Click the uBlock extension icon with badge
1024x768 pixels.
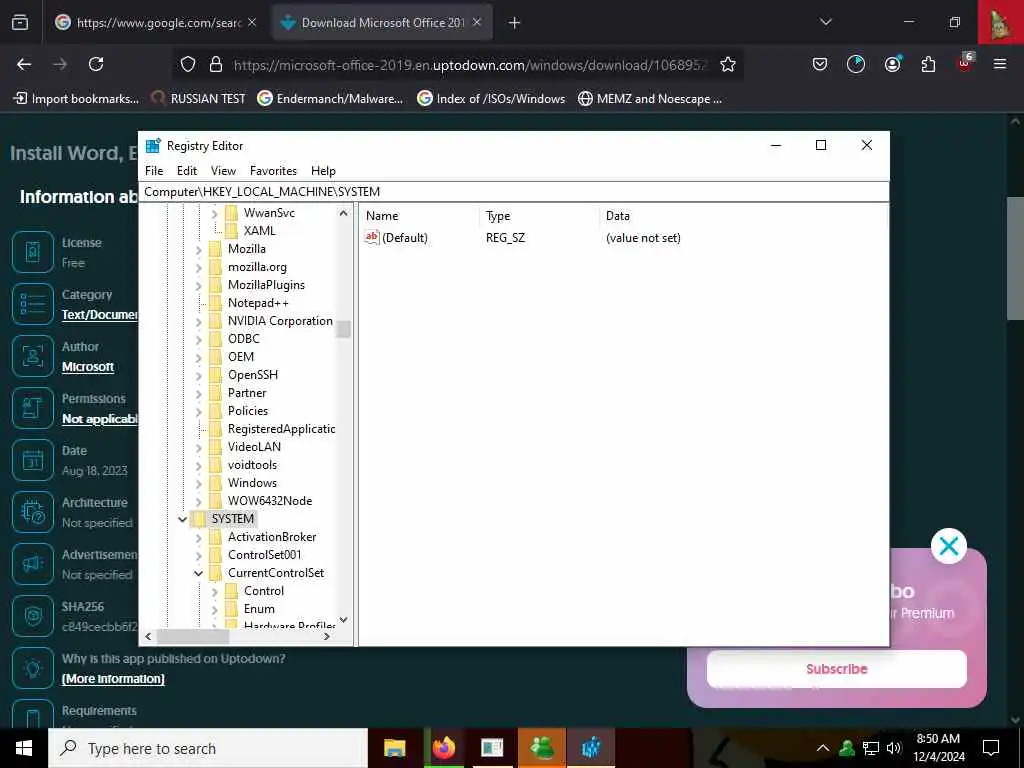pos(965,63)
